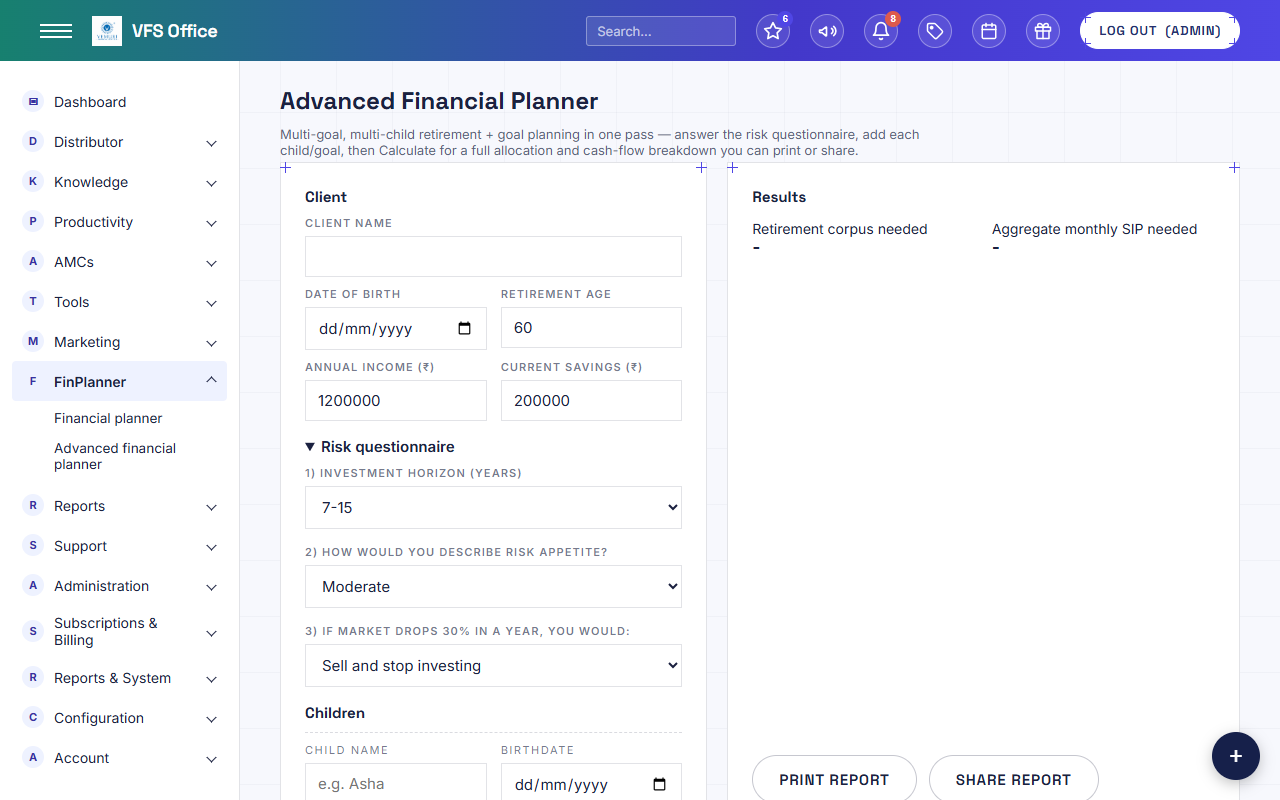Image resolution: width=1280 pixels, height=800 pixels.
Task: Click the Configuration 'C' badge icon
Action: [33, 717]
